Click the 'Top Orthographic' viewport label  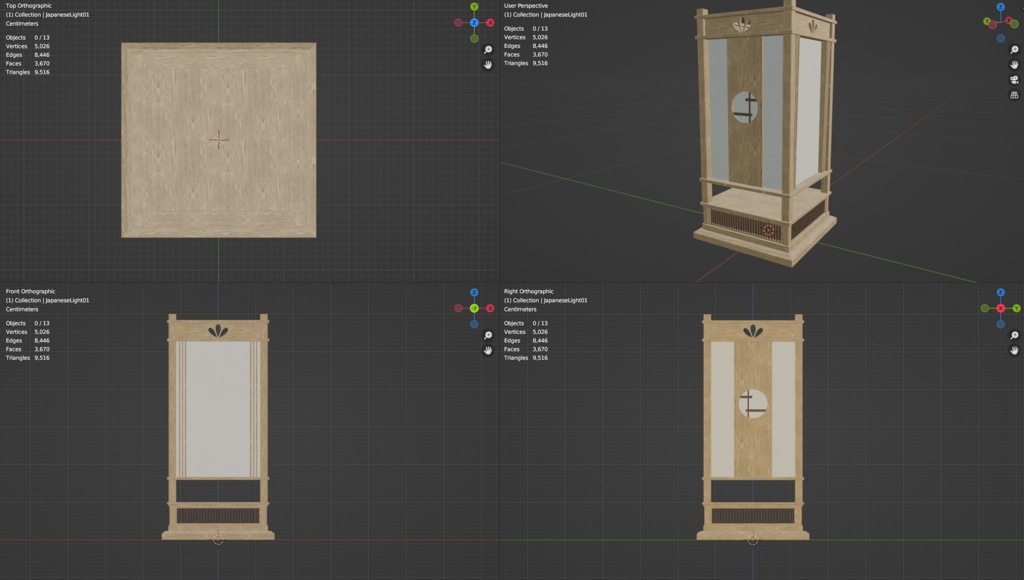coord(29,6)
